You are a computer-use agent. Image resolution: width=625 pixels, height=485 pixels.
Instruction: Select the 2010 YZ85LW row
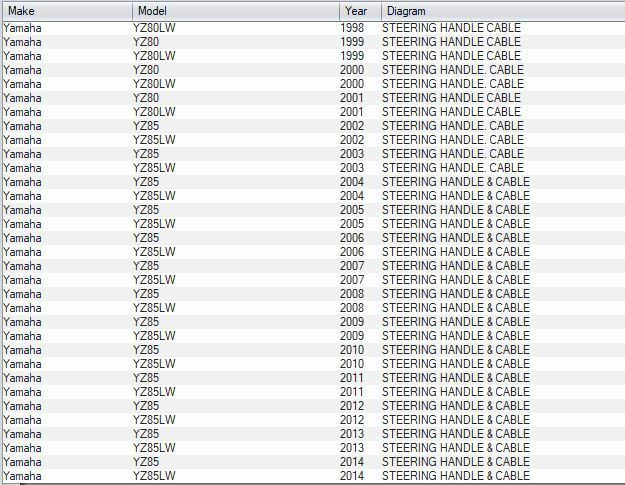pos(314,364)
